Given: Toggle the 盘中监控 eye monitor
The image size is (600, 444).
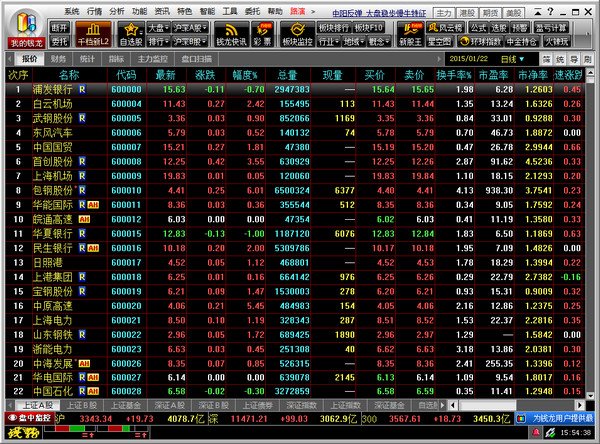Looking at the screenshot, I should [x=29, y=418].
